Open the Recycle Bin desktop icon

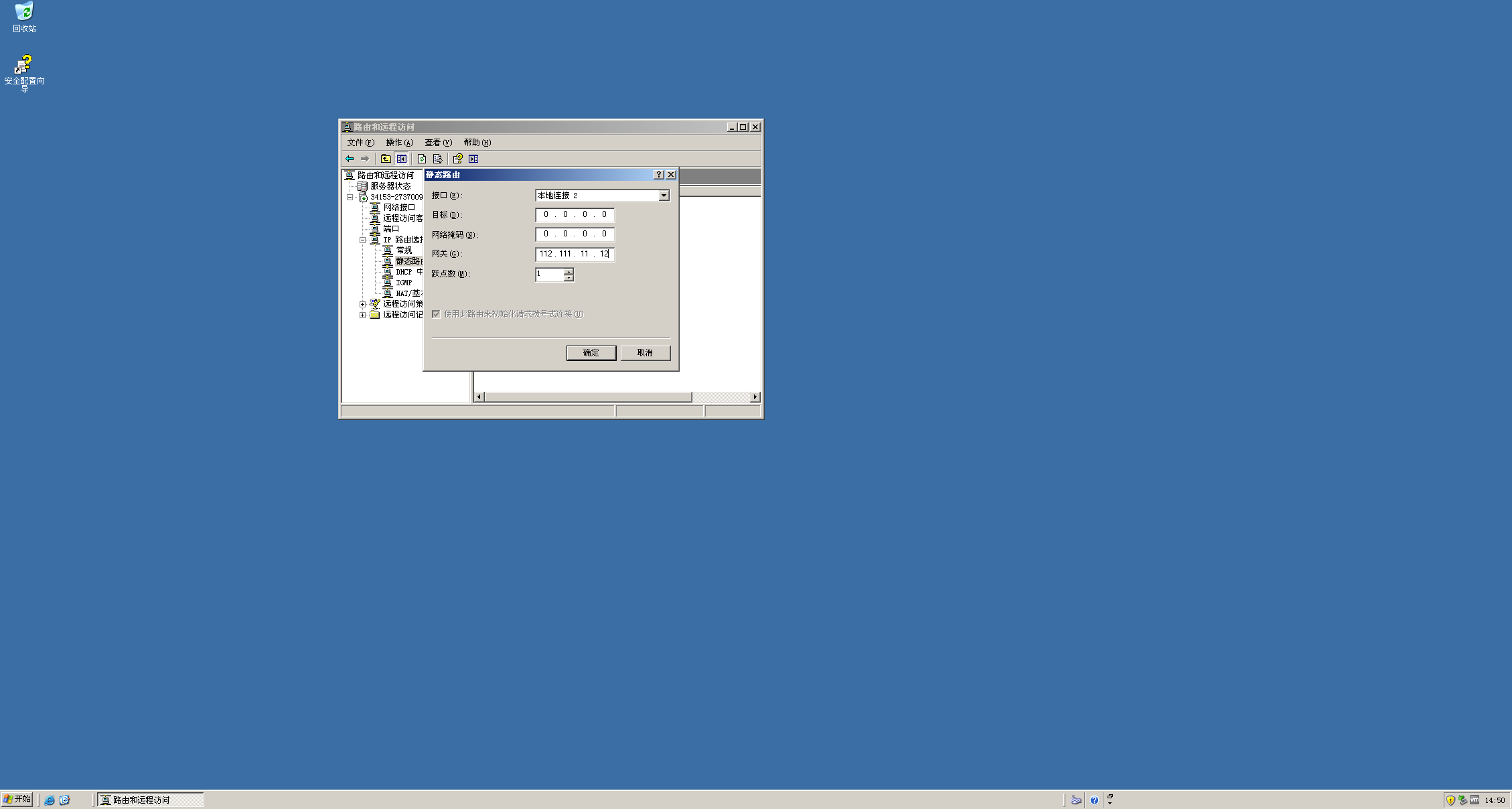[x=24, y=12]
